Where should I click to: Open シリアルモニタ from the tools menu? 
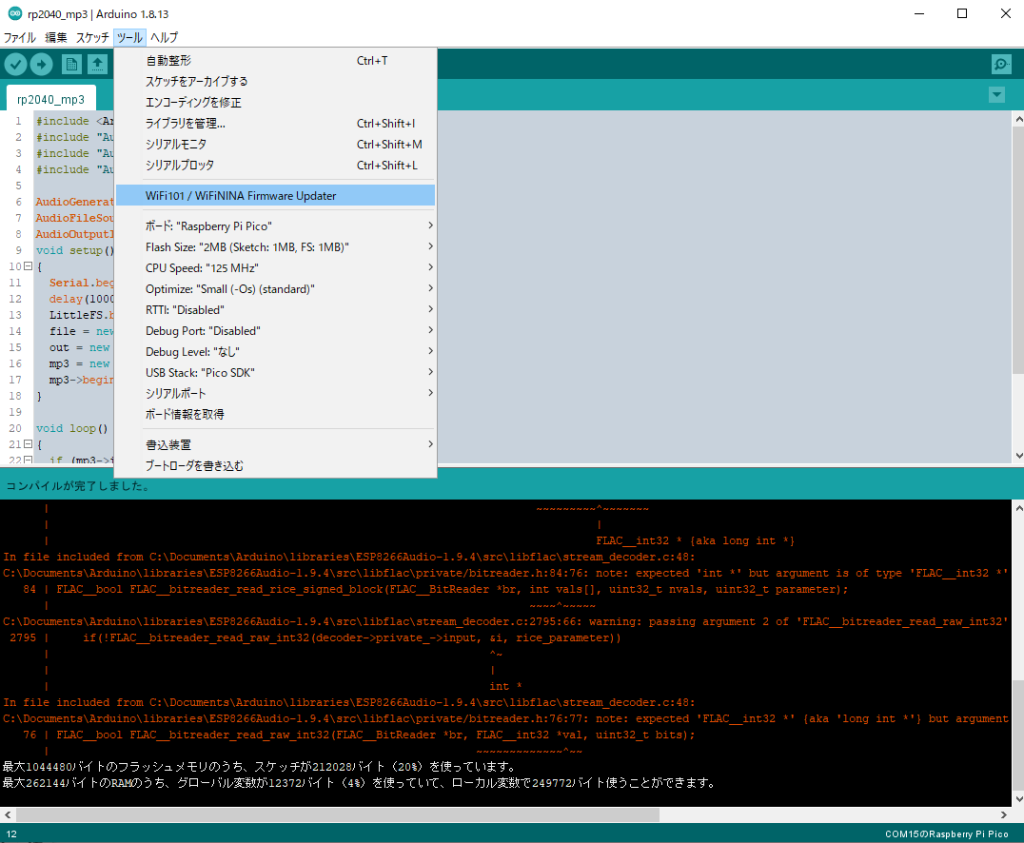[x=176, y=144]
